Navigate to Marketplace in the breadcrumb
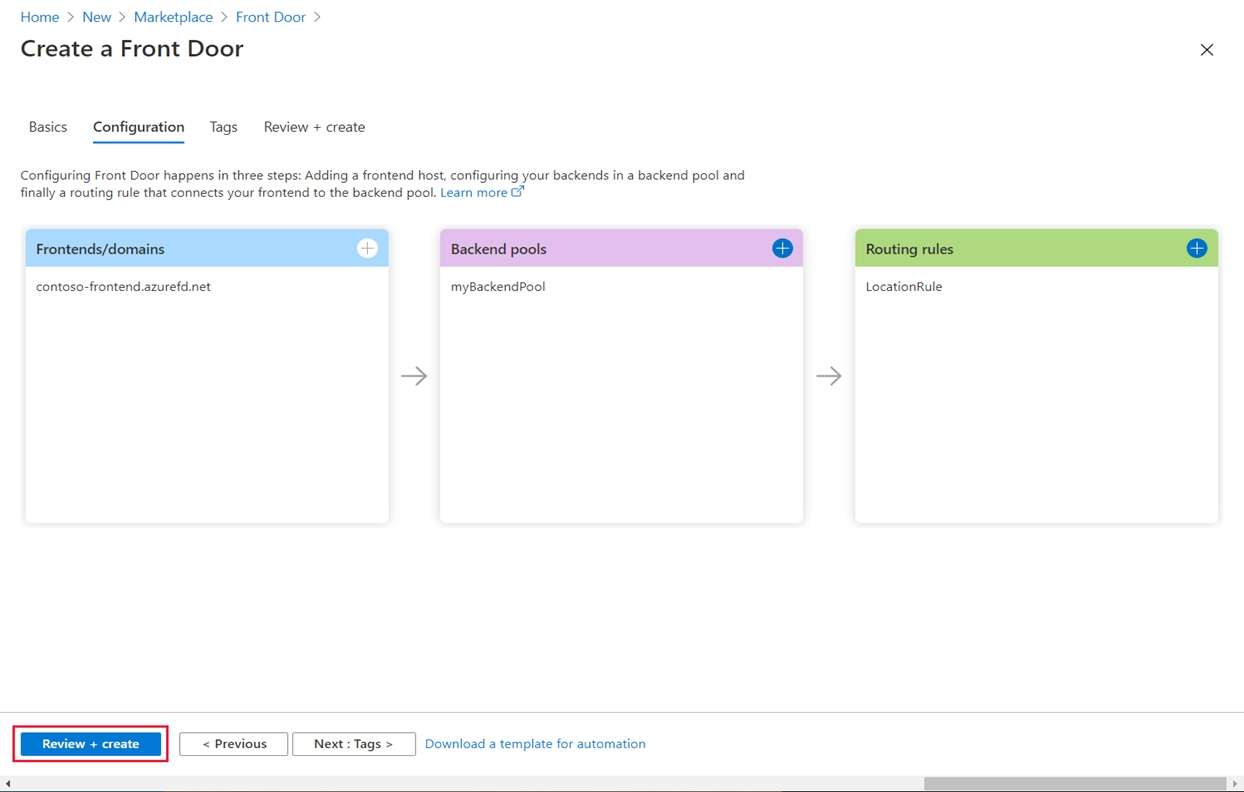 click(x=173, y=17)
